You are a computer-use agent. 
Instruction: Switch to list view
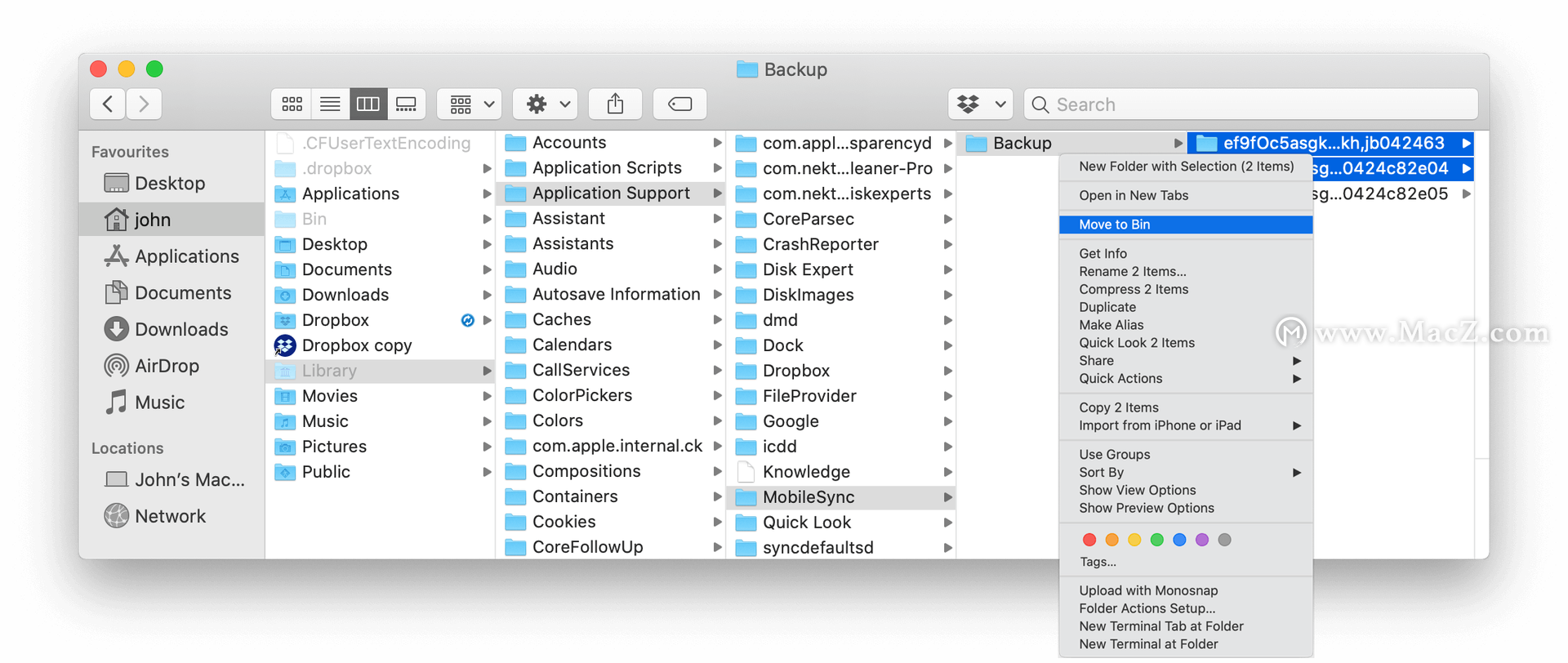[330, 104]
